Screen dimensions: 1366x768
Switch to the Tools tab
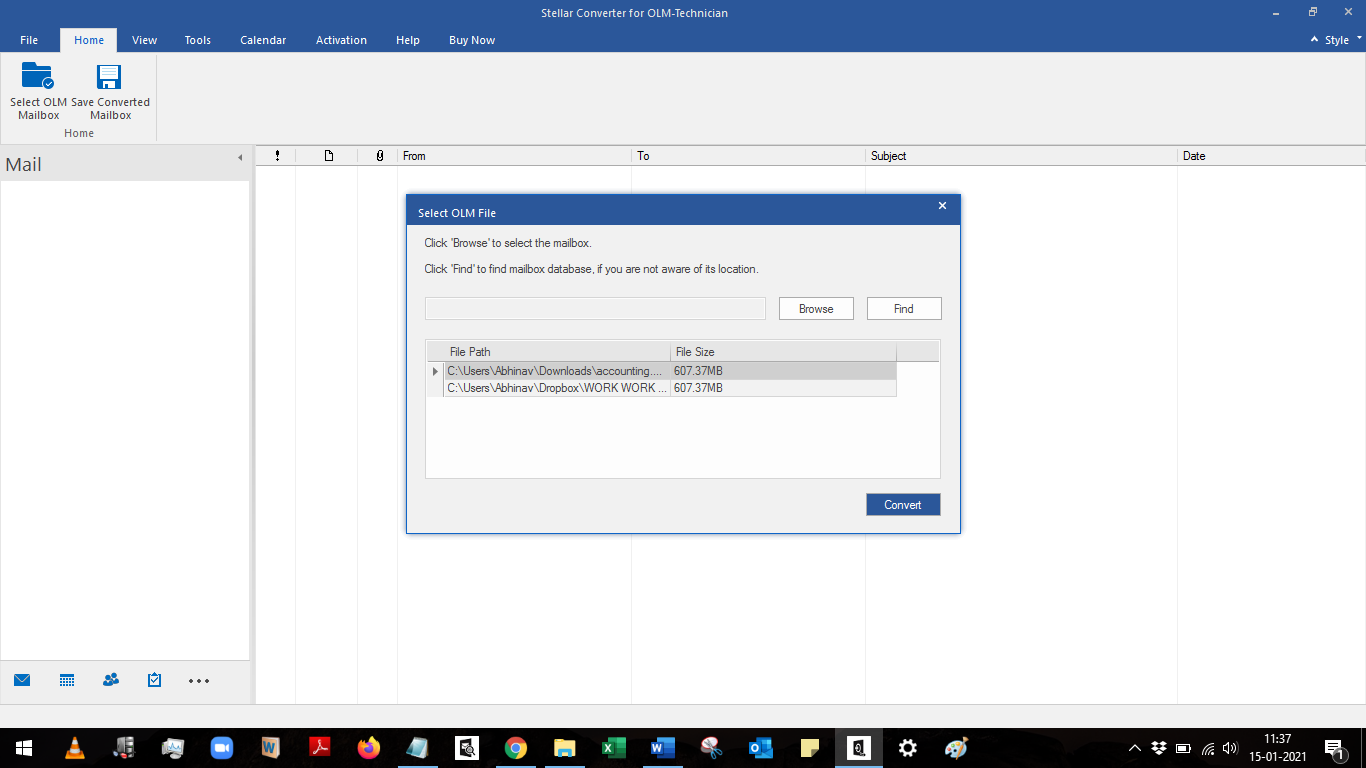coord(198,40)
